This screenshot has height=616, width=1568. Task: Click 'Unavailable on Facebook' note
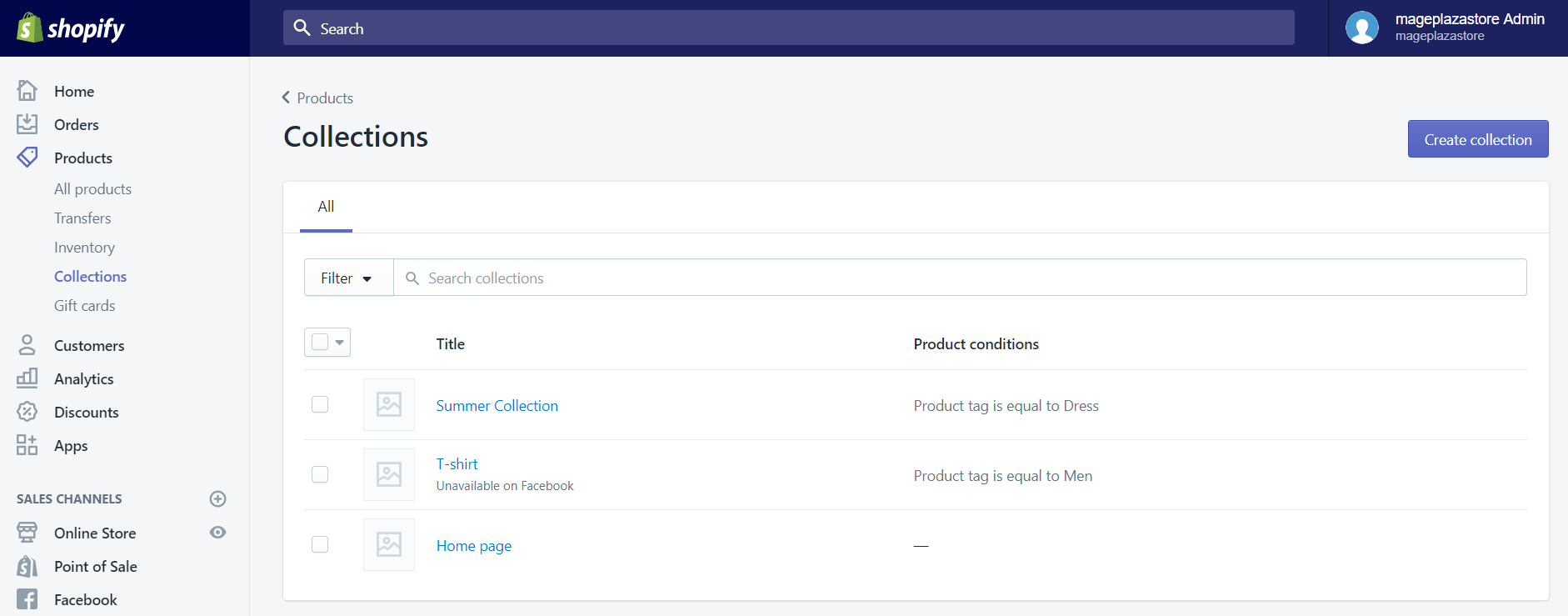point(505,486)
